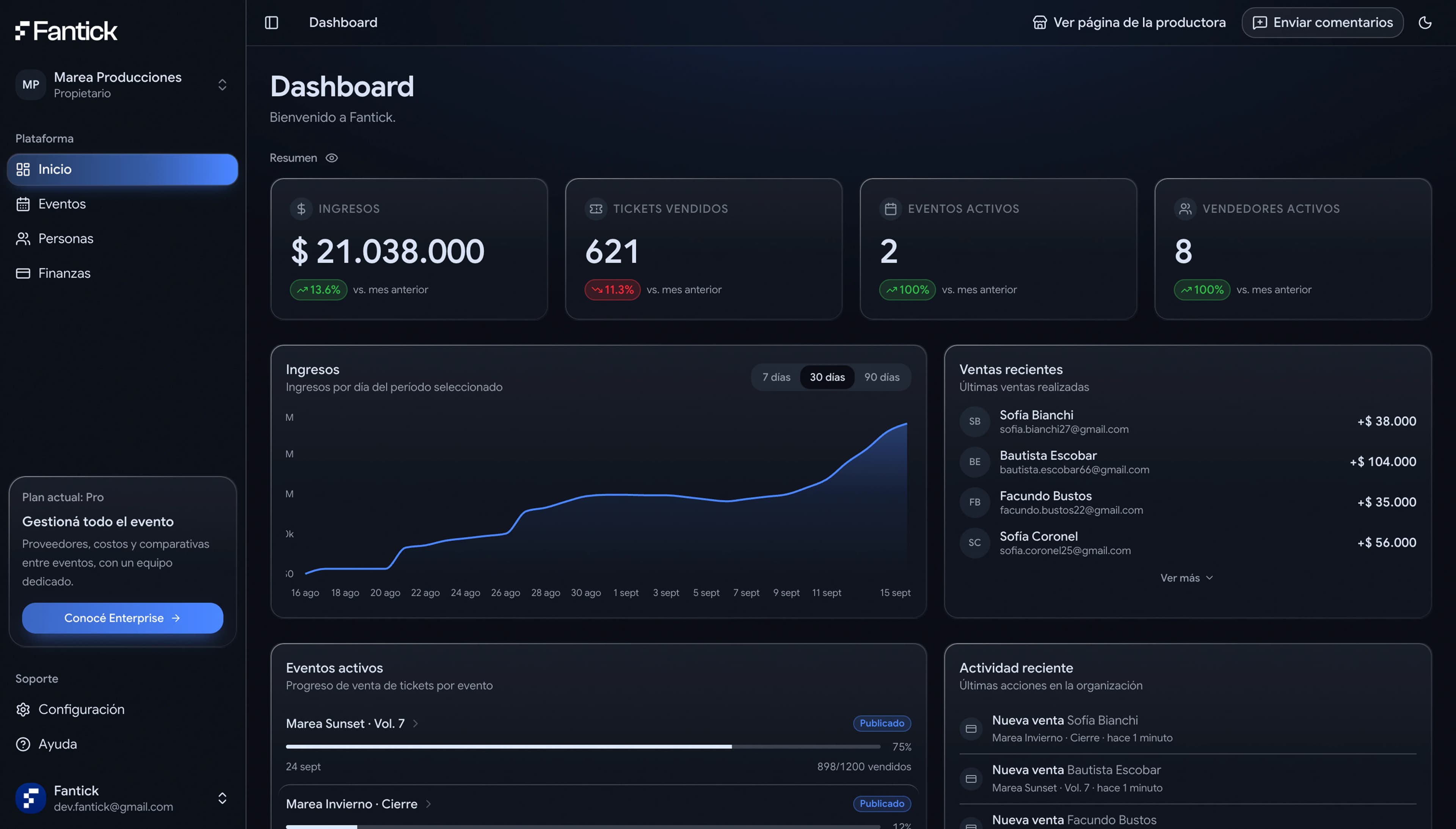Click the Marea Invierno progress bar

583,826
